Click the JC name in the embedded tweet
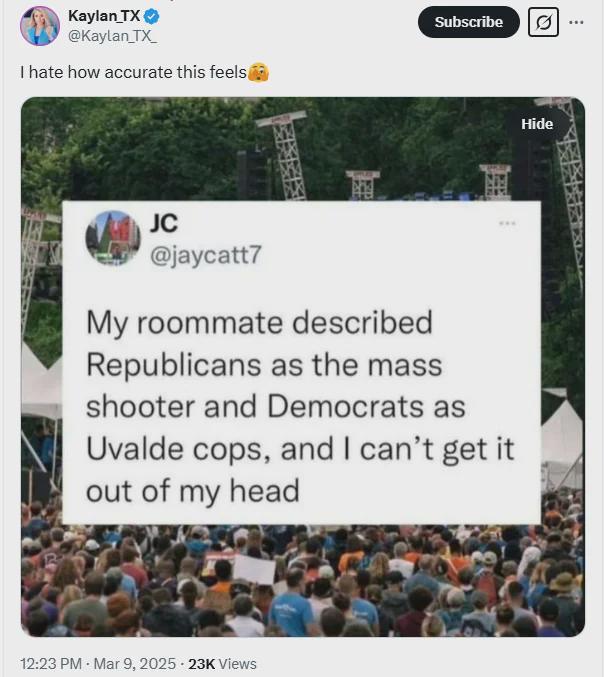The height and width of the screenshot is (677, 604). pyautogui.click(x=164, y=223)
